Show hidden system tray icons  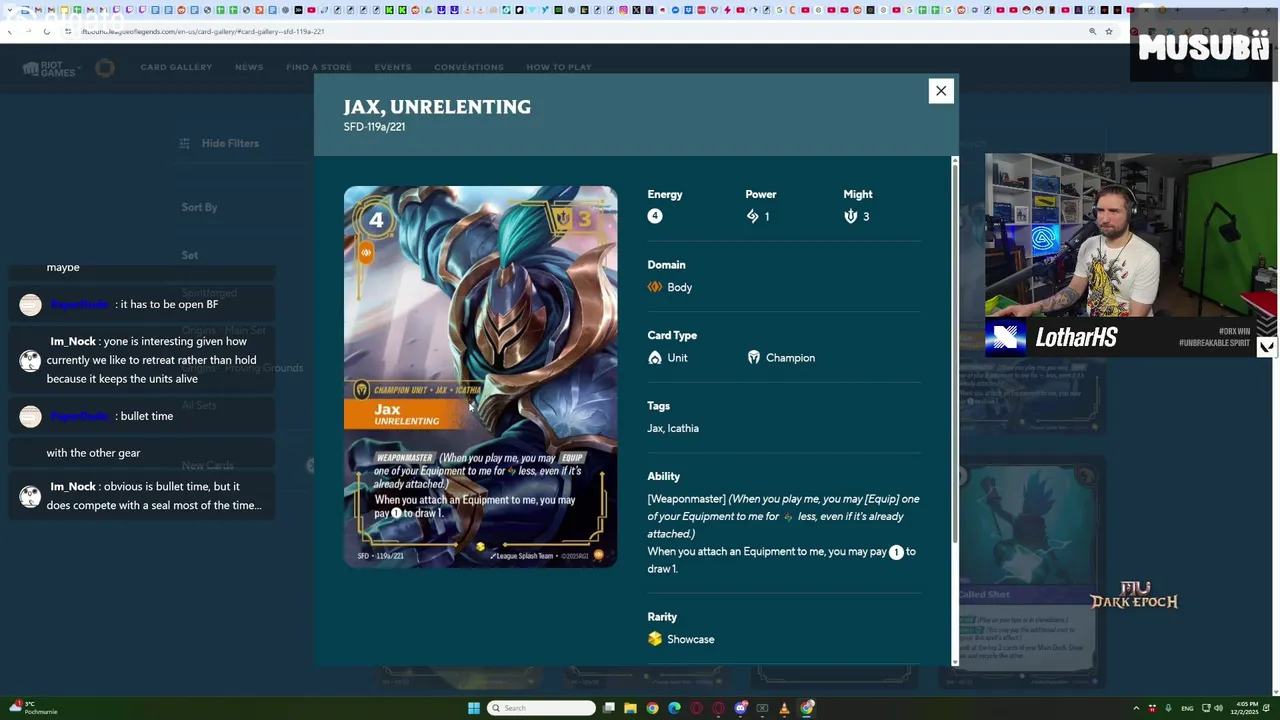(1136, 708)
